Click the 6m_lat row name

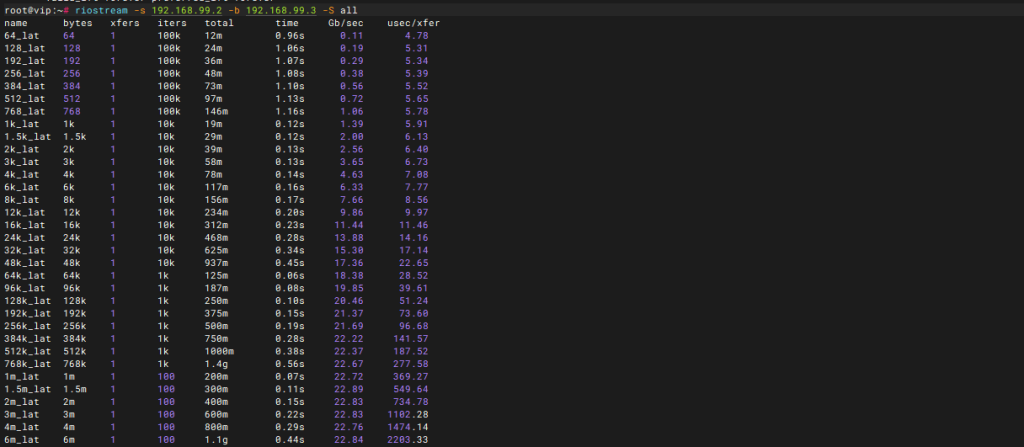[20, 439]
